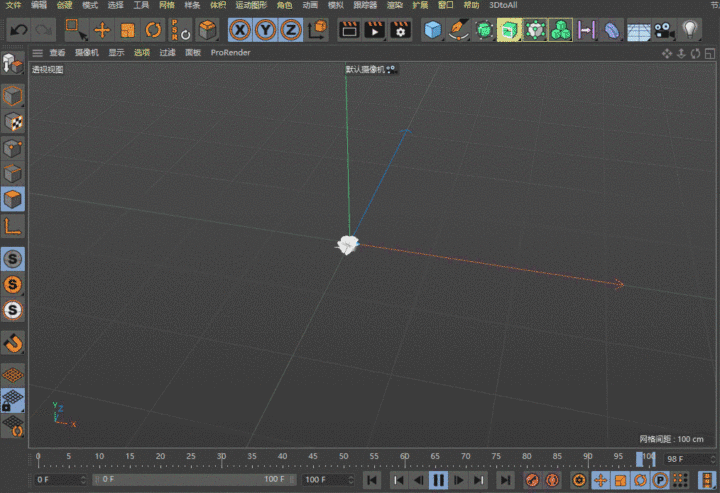Toggle snapping with the magnet icon
The image size is (720, 493).
12,343
